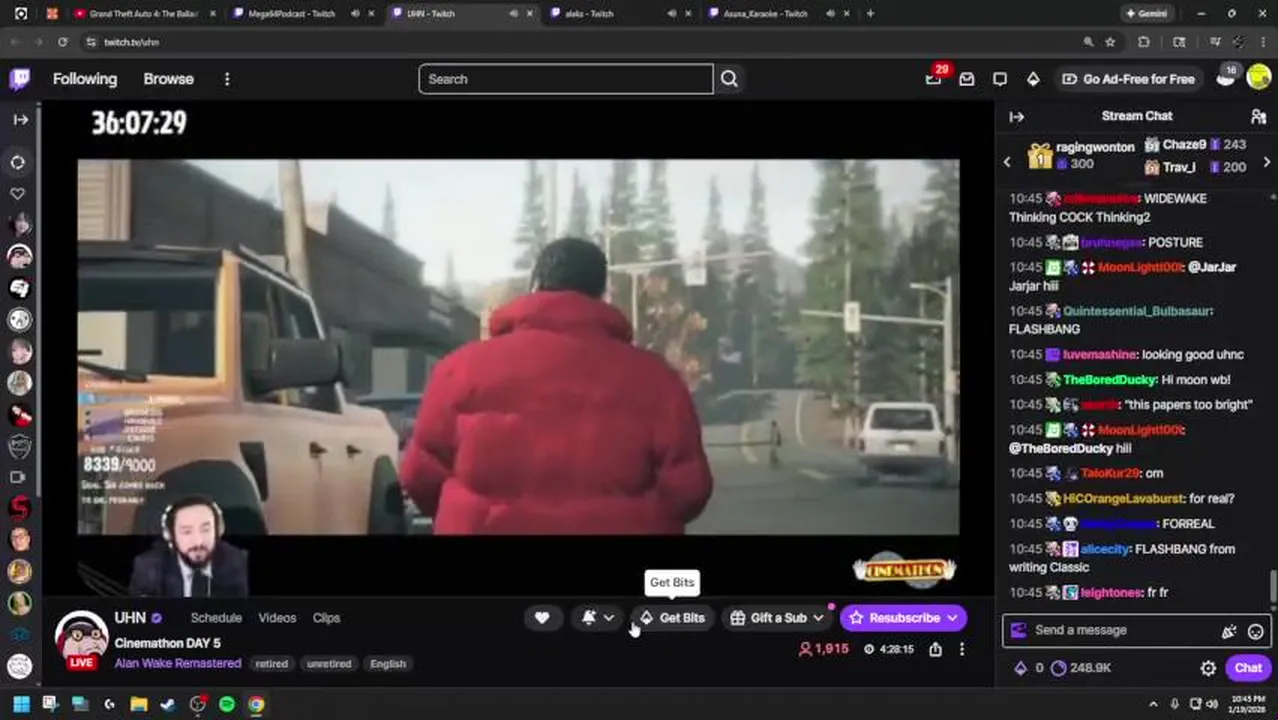Click the magnifier search button
Screen dimensions: 1278x720
pyautogui.click(x=729, y=79)
